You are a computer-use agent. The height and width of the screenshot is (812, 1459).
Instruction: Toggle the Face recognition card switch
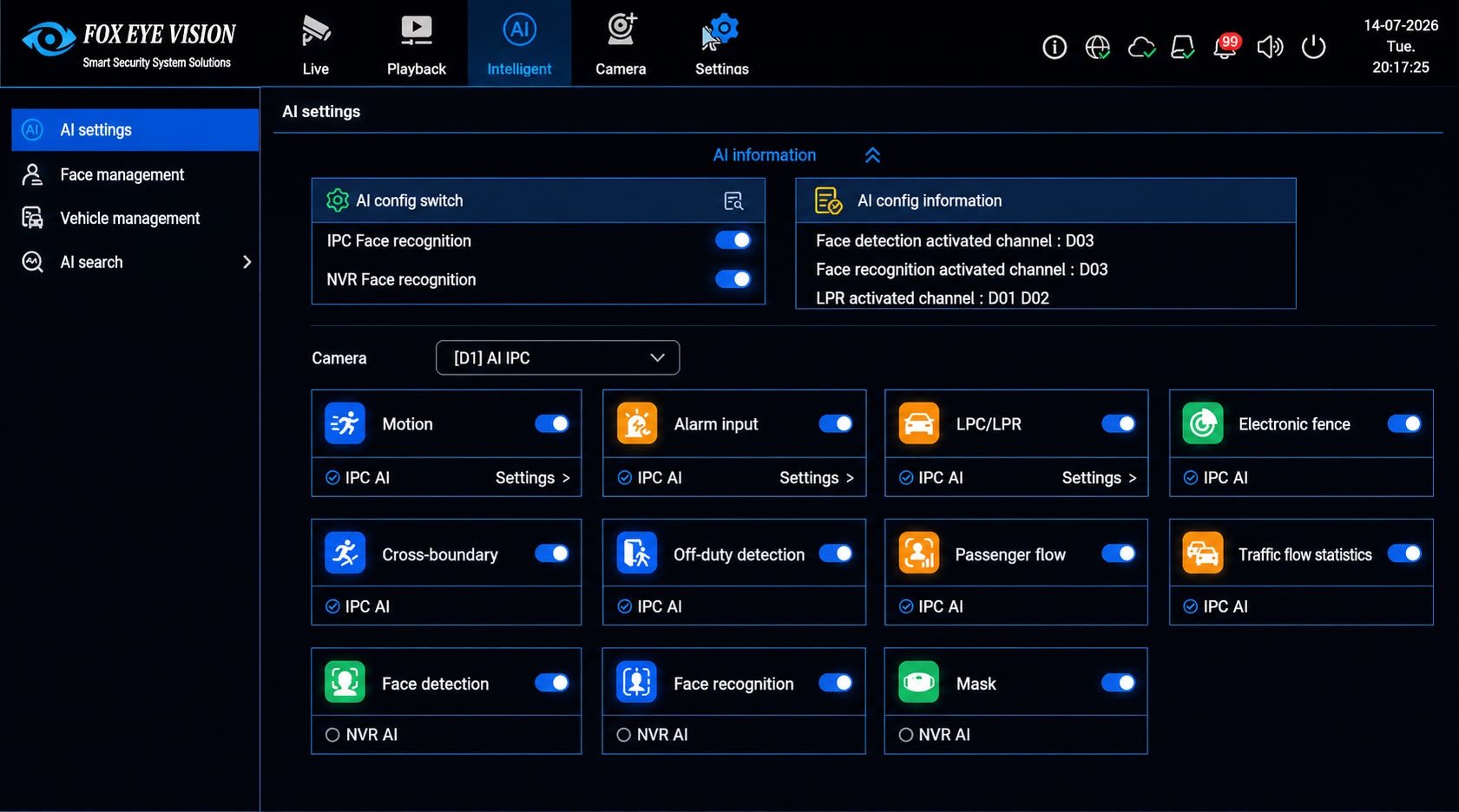pyautogui.click(x=836, y=683)
